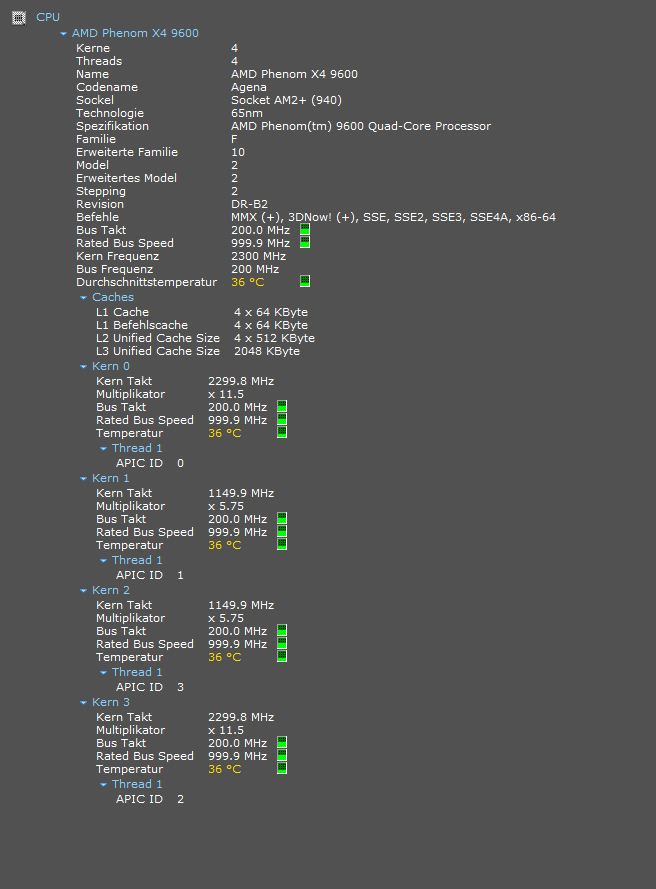Viewport: 656px width, 889px height.
Task: Click the Erweiterte Familie 10 row
Action: (160, 153)
